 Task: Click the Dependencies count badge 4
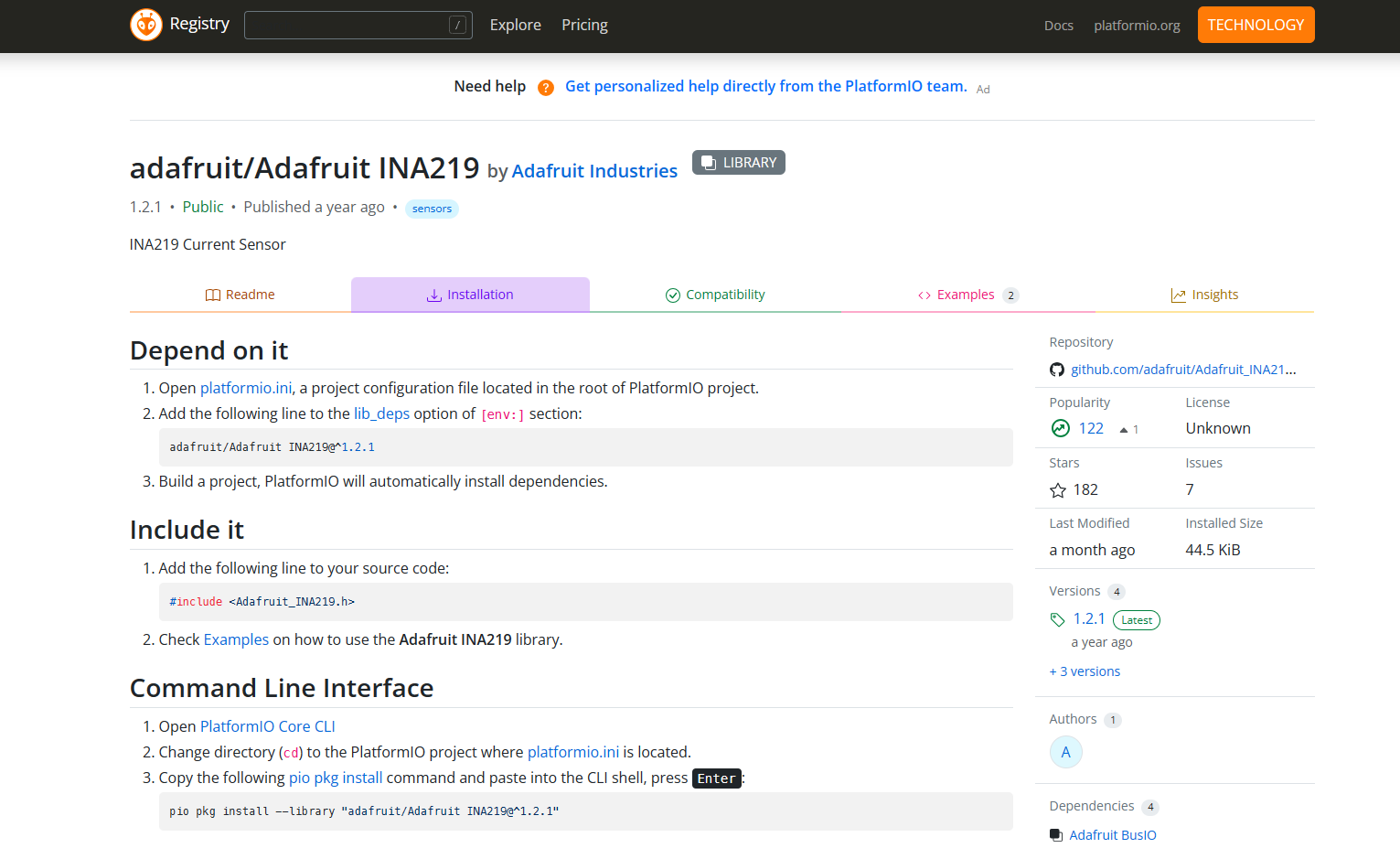click(x=1150, y=807)
